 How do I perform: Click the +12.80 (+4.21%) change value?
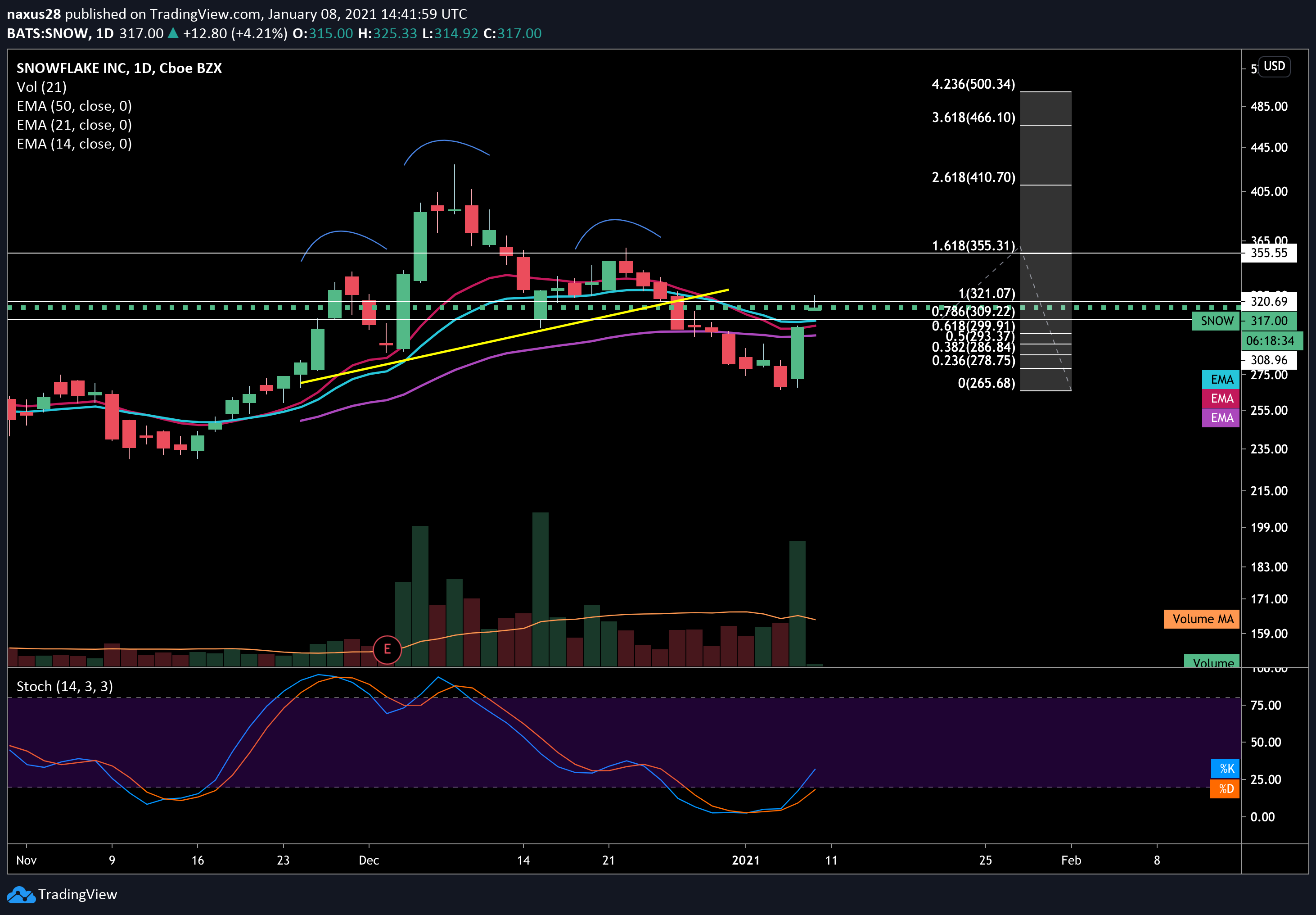click(235, 33)
